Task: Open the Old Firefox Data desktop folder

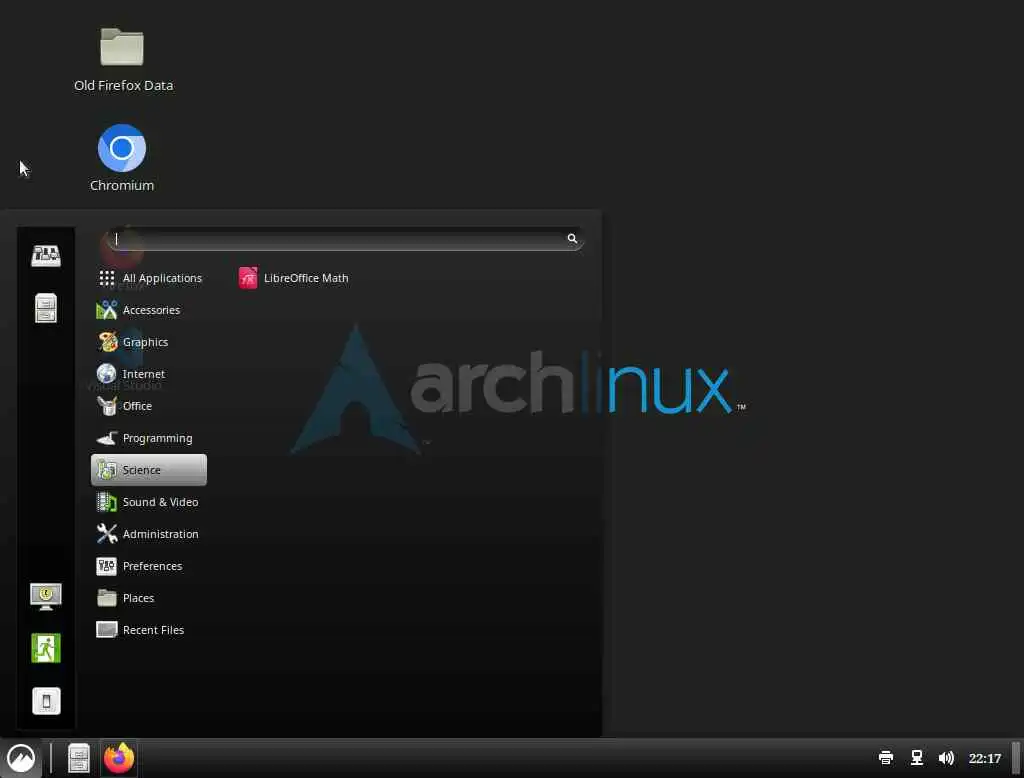Action: 122,60
